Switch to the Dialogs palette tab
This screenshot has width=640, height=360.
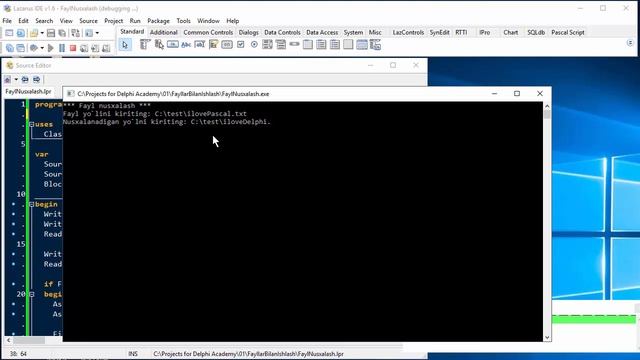click(x=249, y=32)
